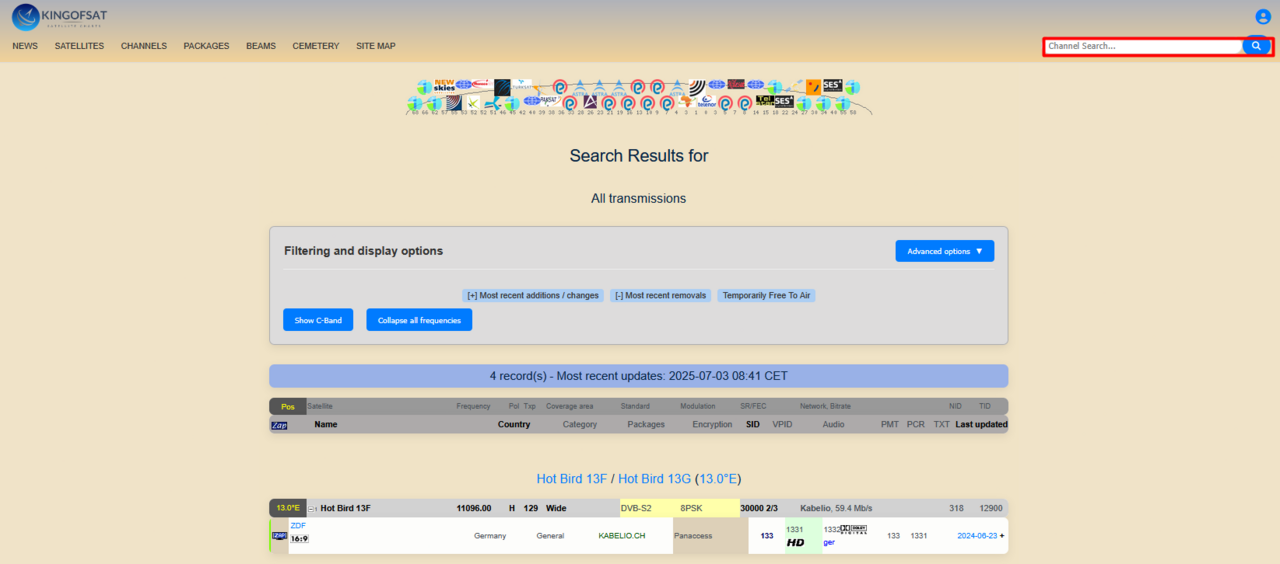The width and height of the screenshot is (1280, 564).
Task: Open the user account icon
Action: coord(1263,16)
